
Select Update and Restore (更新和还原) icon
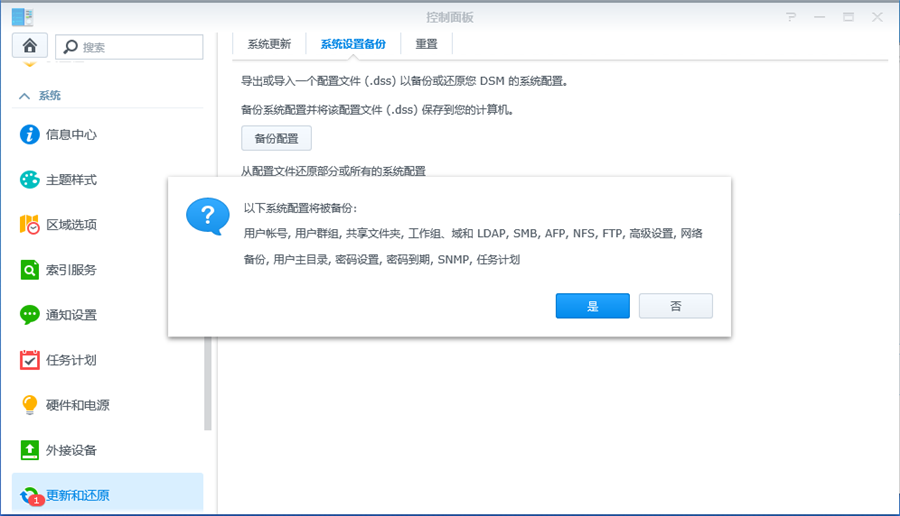click(30, 495)
